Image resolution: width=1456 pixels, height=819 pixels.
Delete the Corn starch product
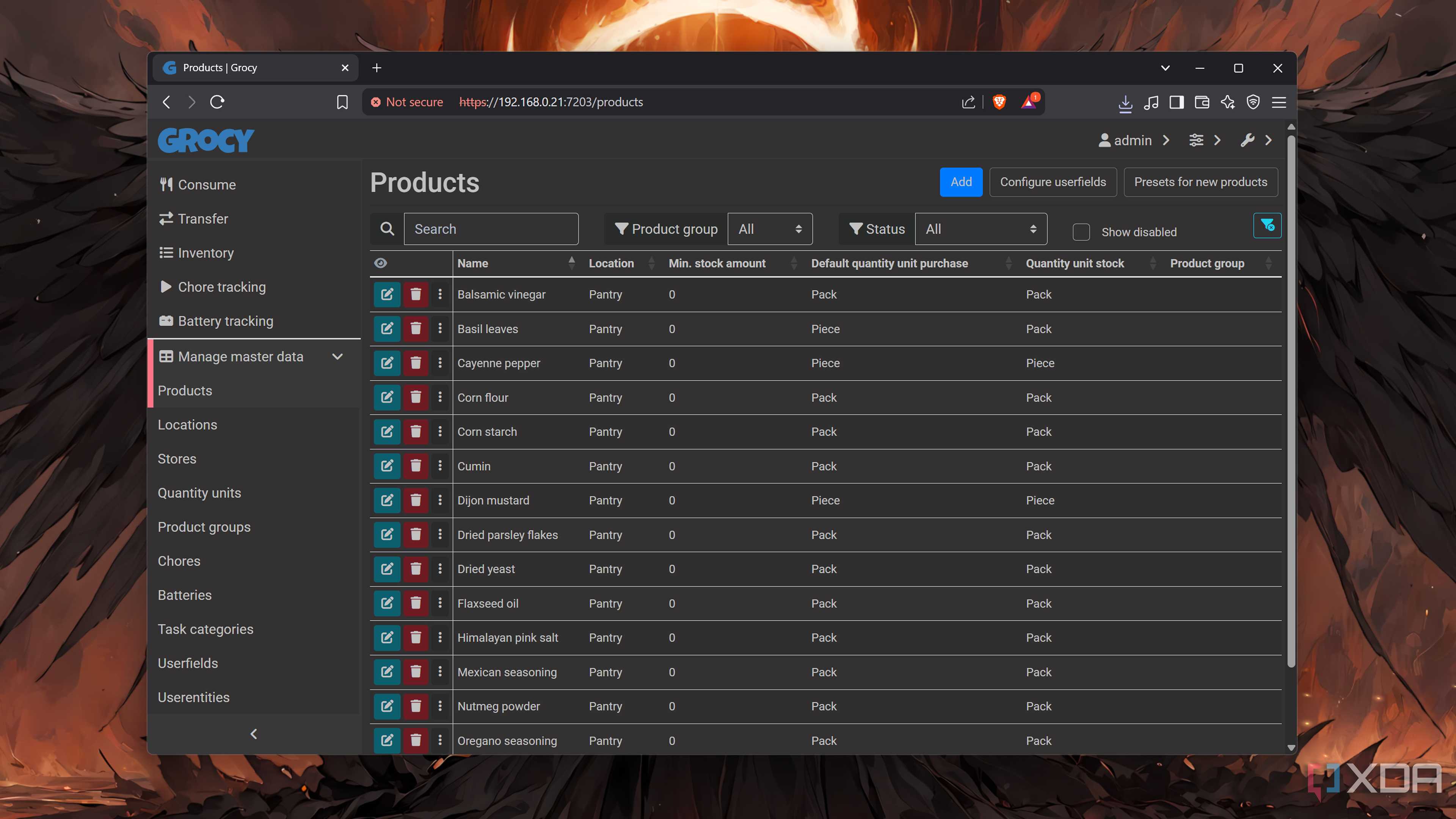click(x=416, y=432)
